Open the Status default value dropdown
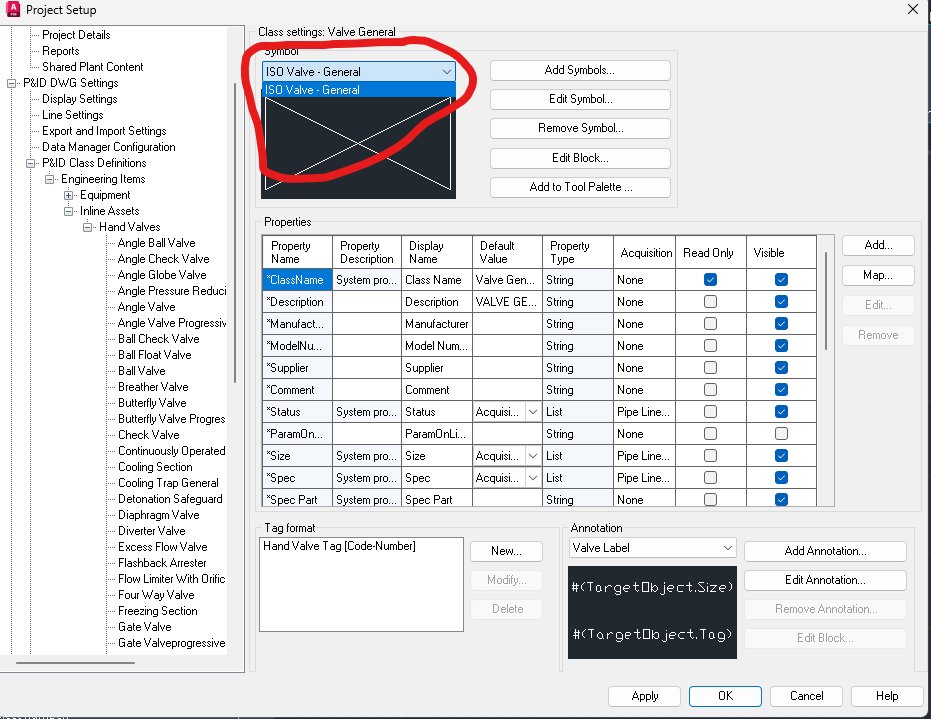The image size is (931, 719). pyautogui.click(x=534, y=412)
